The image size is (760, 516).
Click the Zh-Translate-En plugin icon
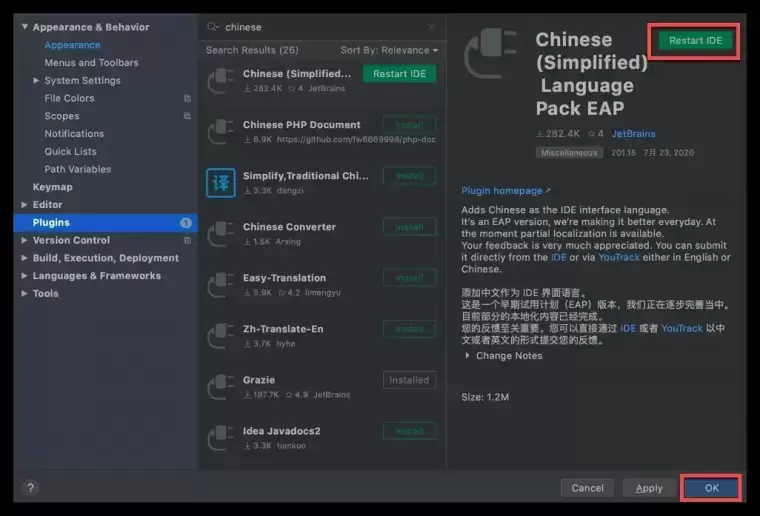[221, 336]
